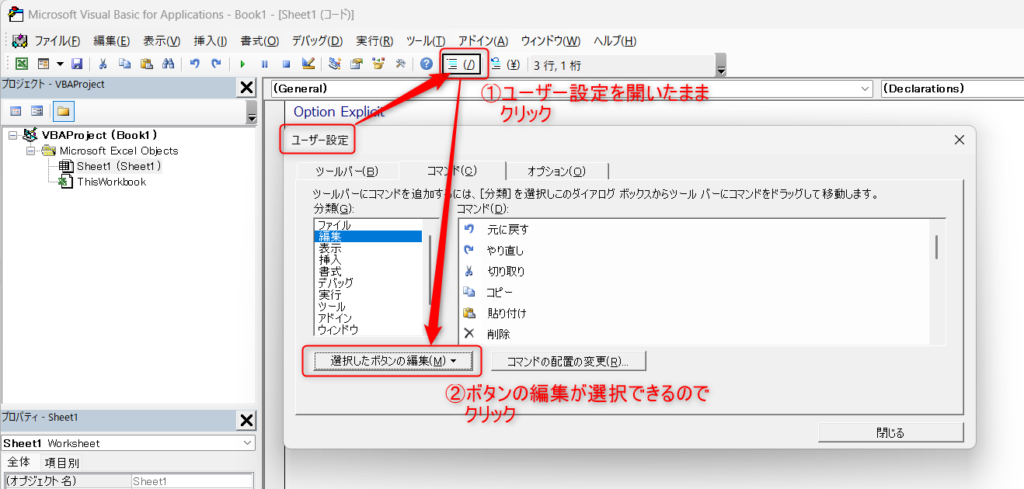Switch to the コマンド(C) tab
The width and height of the screenshot is (1024, 489).
coord(452,170)
